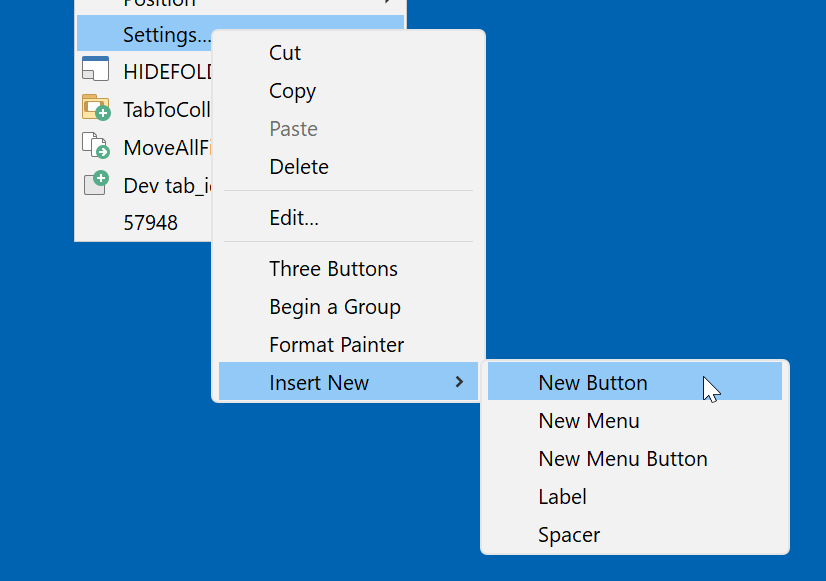The image size is (826, 581).
Task: Choose New Menu from the submenu
Action: click(588, 421)
